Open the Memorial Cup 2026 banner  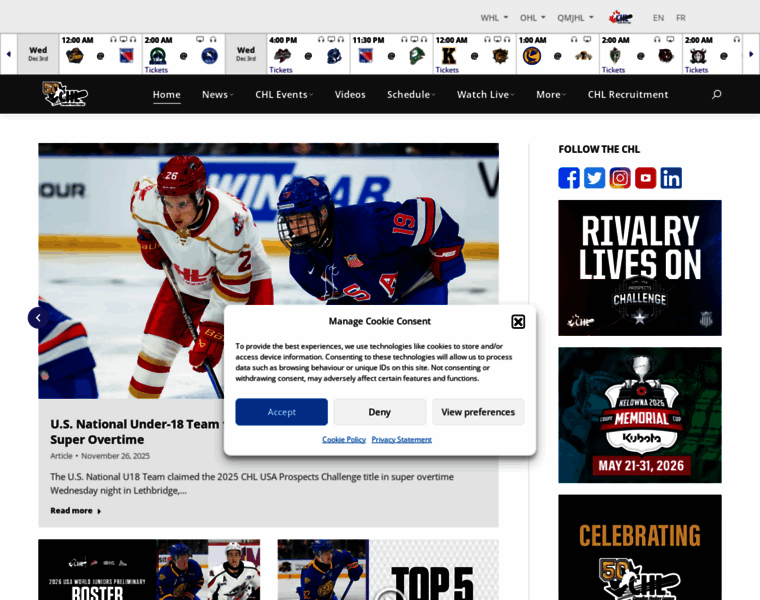[640, 415]
